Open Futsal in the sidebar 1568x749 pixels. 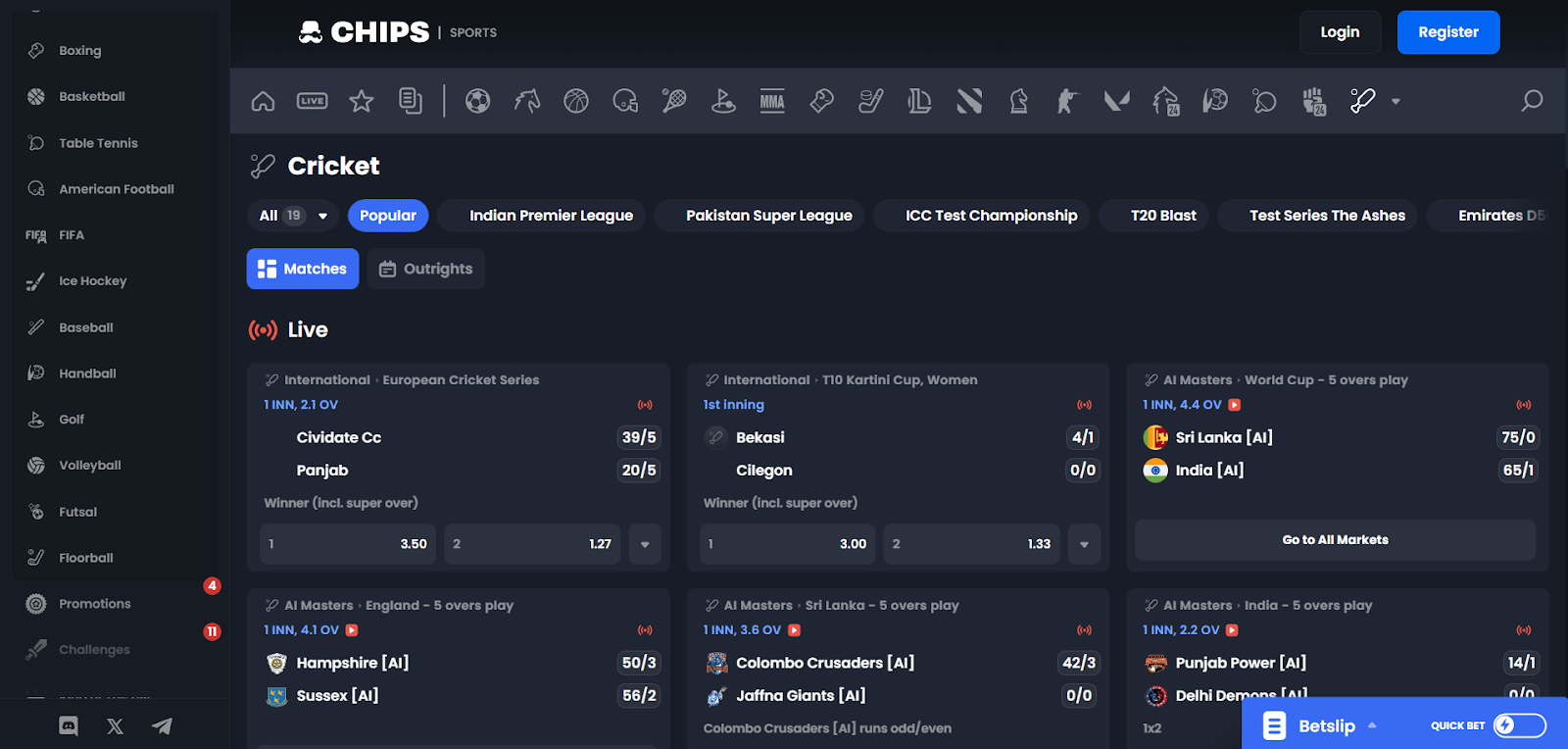[x=77, y=512]
